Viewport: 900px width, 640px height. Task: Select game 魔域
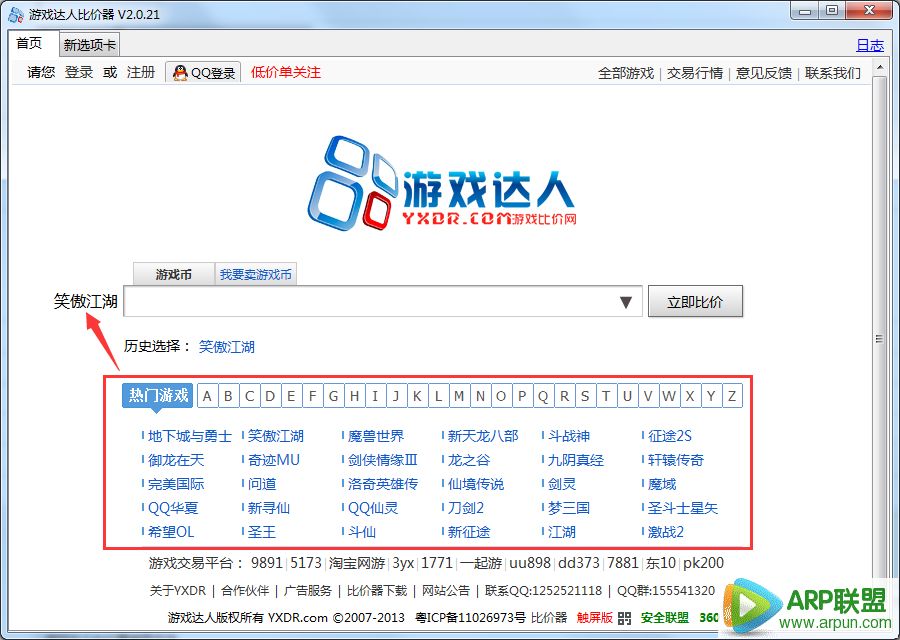tap(662, 484)
